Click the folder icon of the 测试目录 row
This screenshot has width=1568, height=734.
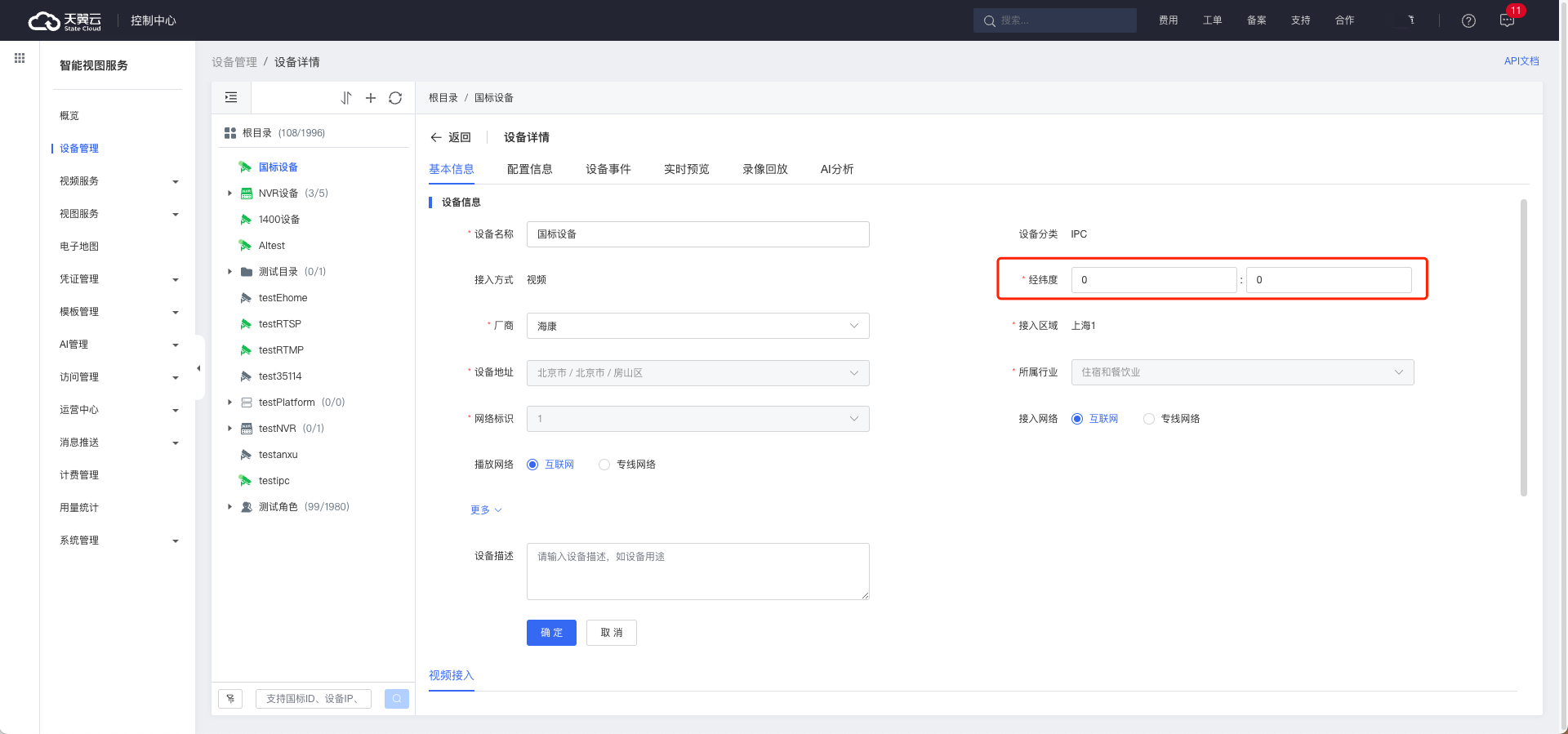point(247,272)
